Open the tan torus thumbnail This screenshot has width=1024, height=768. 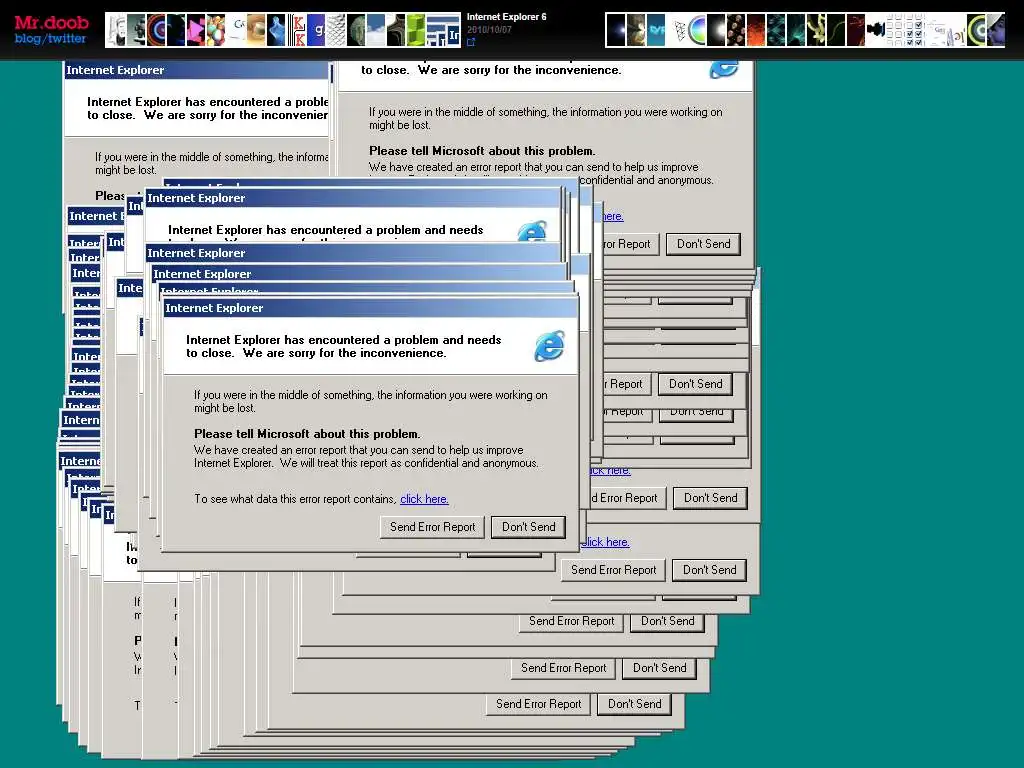click(256, 30)
